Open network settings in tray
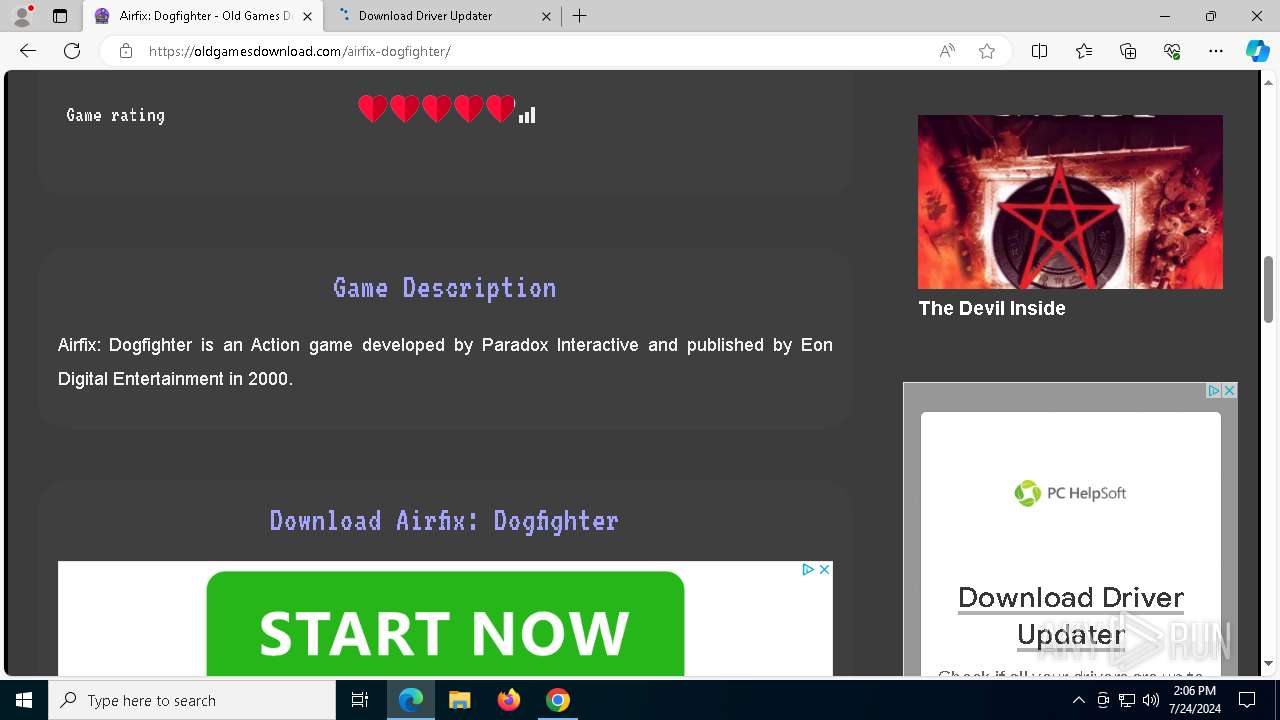 tap(1127, 700)
